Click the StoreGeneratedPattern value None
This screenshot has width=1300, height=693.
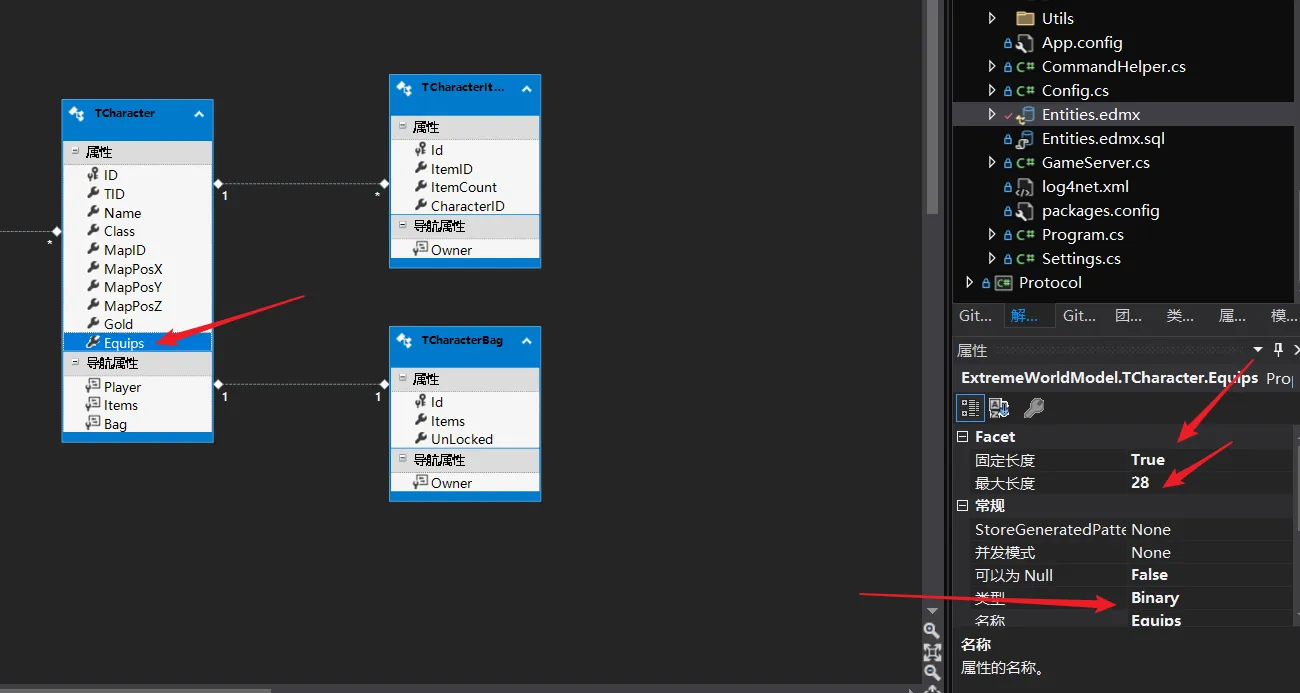point(1151,529)
